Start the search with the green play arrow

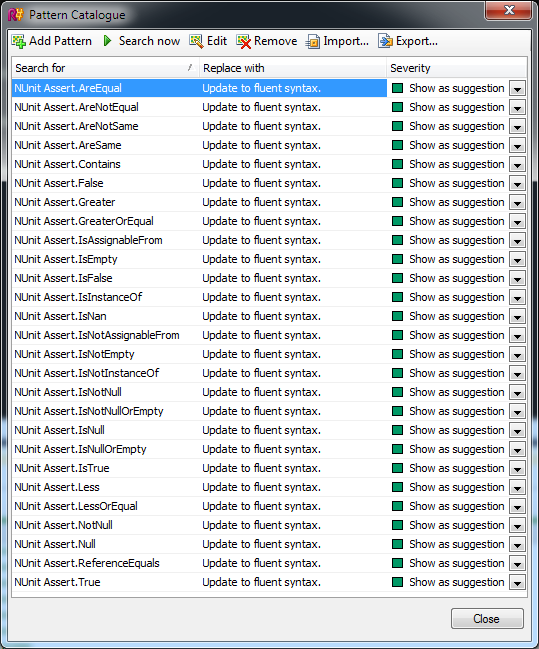[108, 41]
